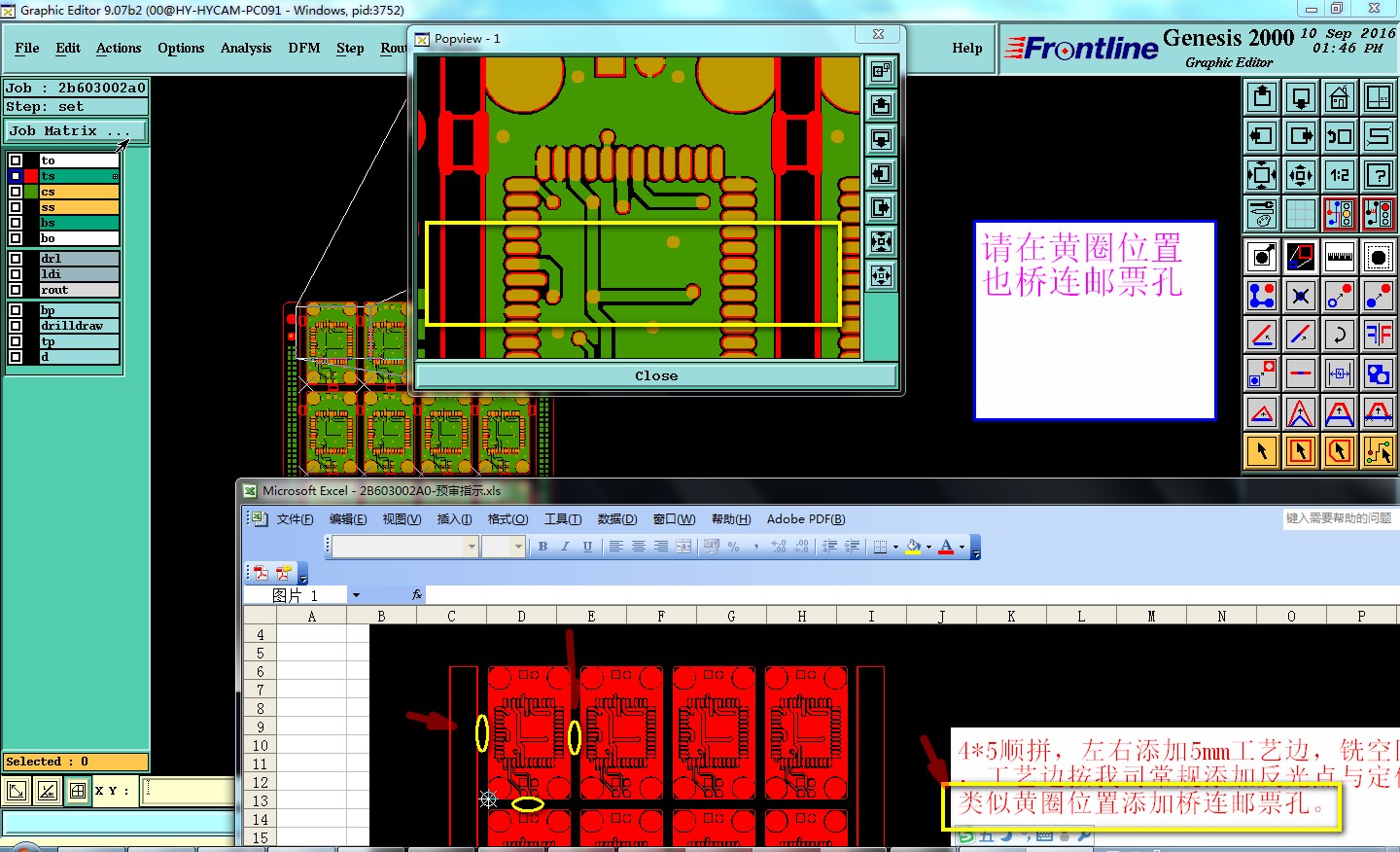
Task: Toggle the 'drilldraw' layer checkbox
Action: click(16, 326)
